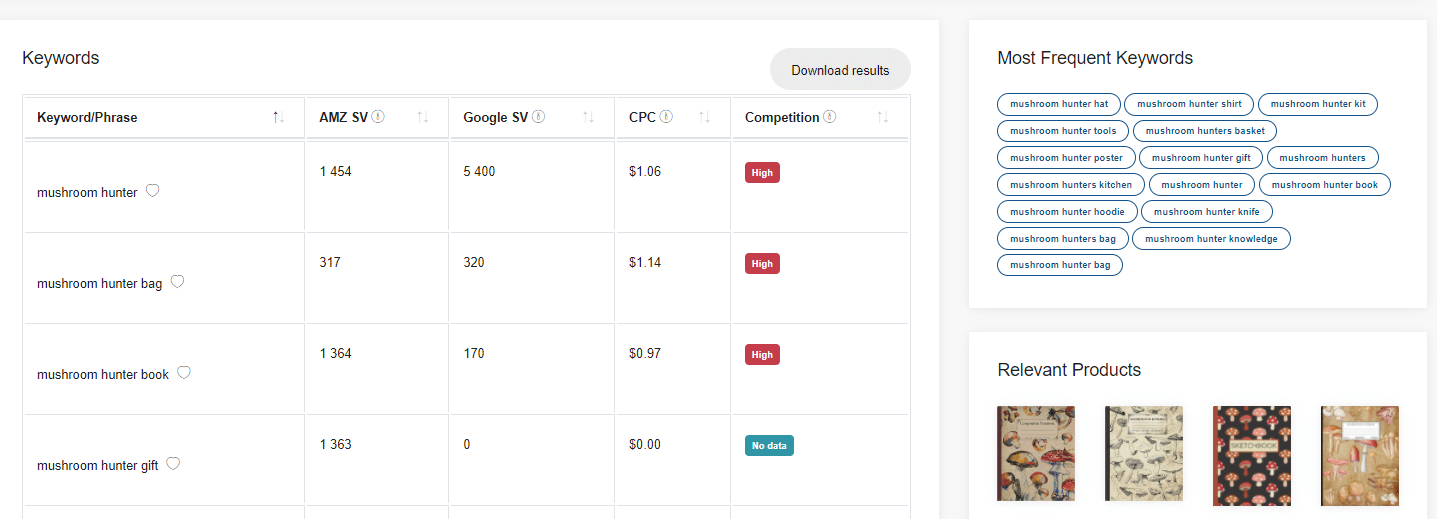Click CPC value $1.06
The width and height of the screenshot is (1437, 519).
(645, 172)
